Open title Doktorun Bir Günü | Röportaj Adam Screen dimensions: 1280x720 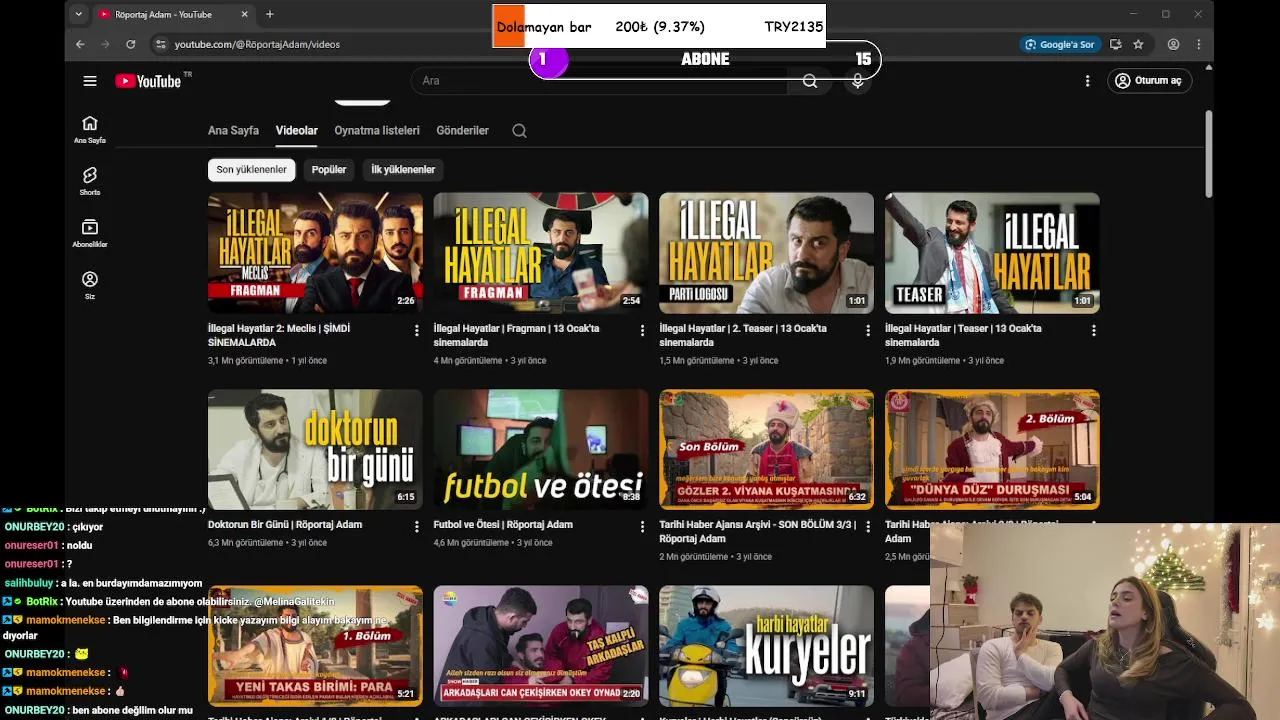pos(285,524)
